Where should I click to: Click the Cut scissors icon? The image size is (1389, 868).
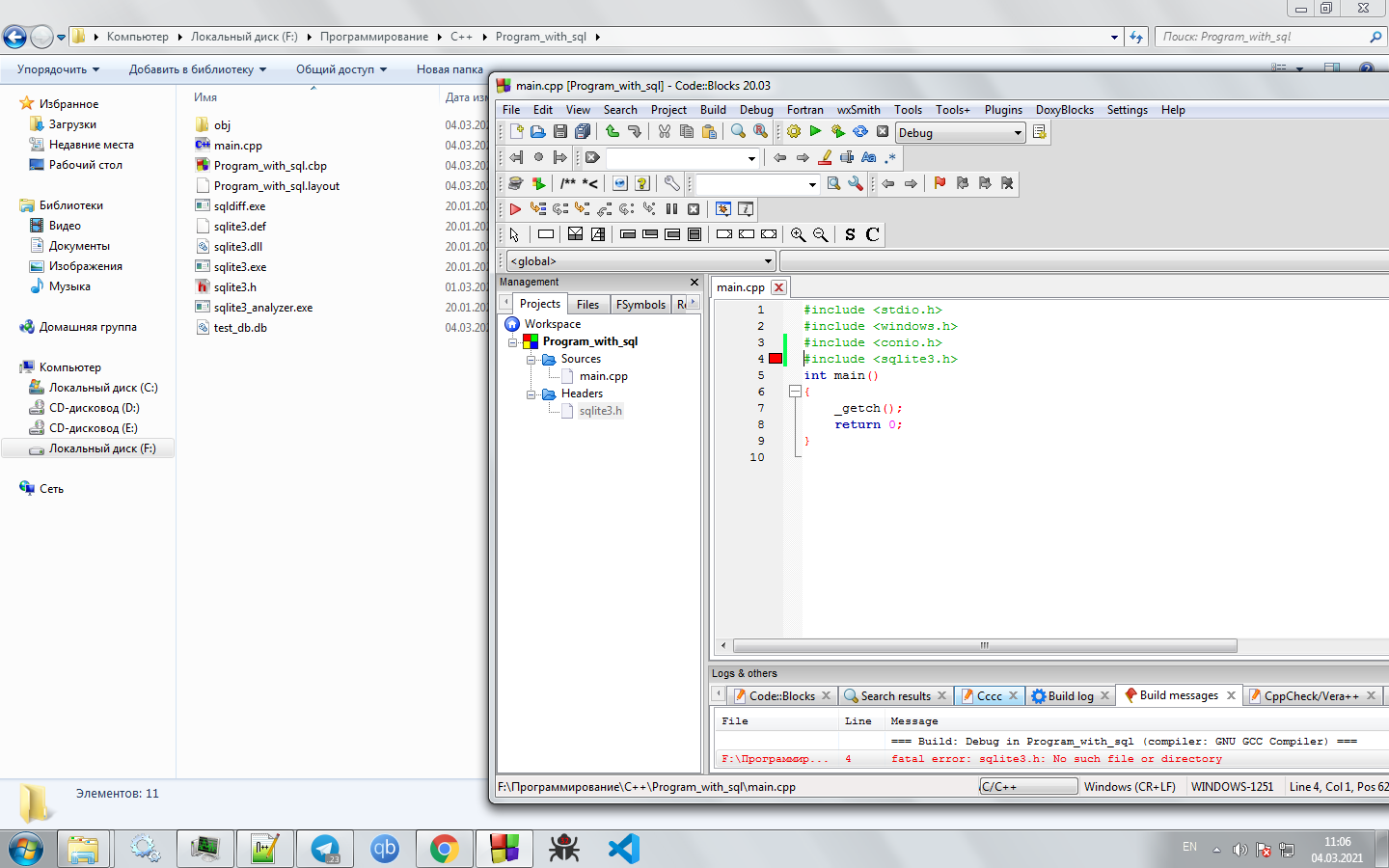click(665, 132)
